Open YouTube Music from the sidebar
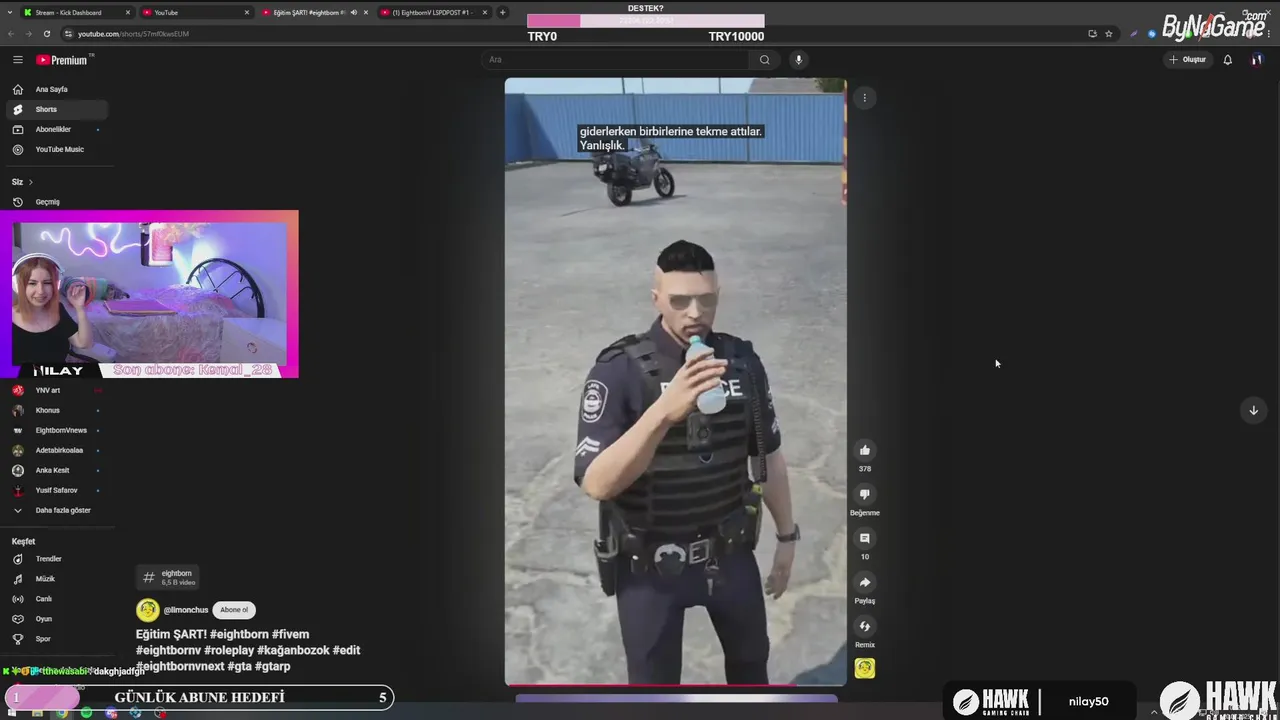This screenshot has width=1280, height=720. tap(57, 149)
